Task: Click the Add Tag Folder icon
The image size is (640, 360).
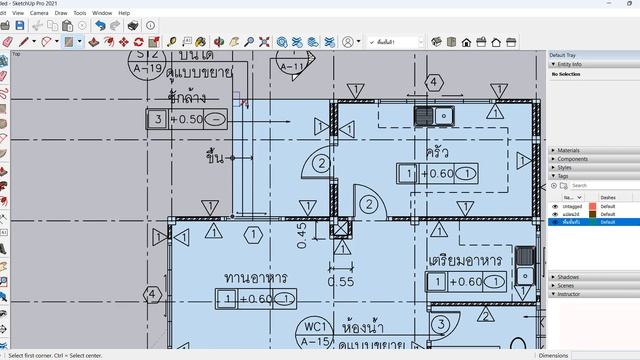Action: pyautogui.click(x=564, y=186)
